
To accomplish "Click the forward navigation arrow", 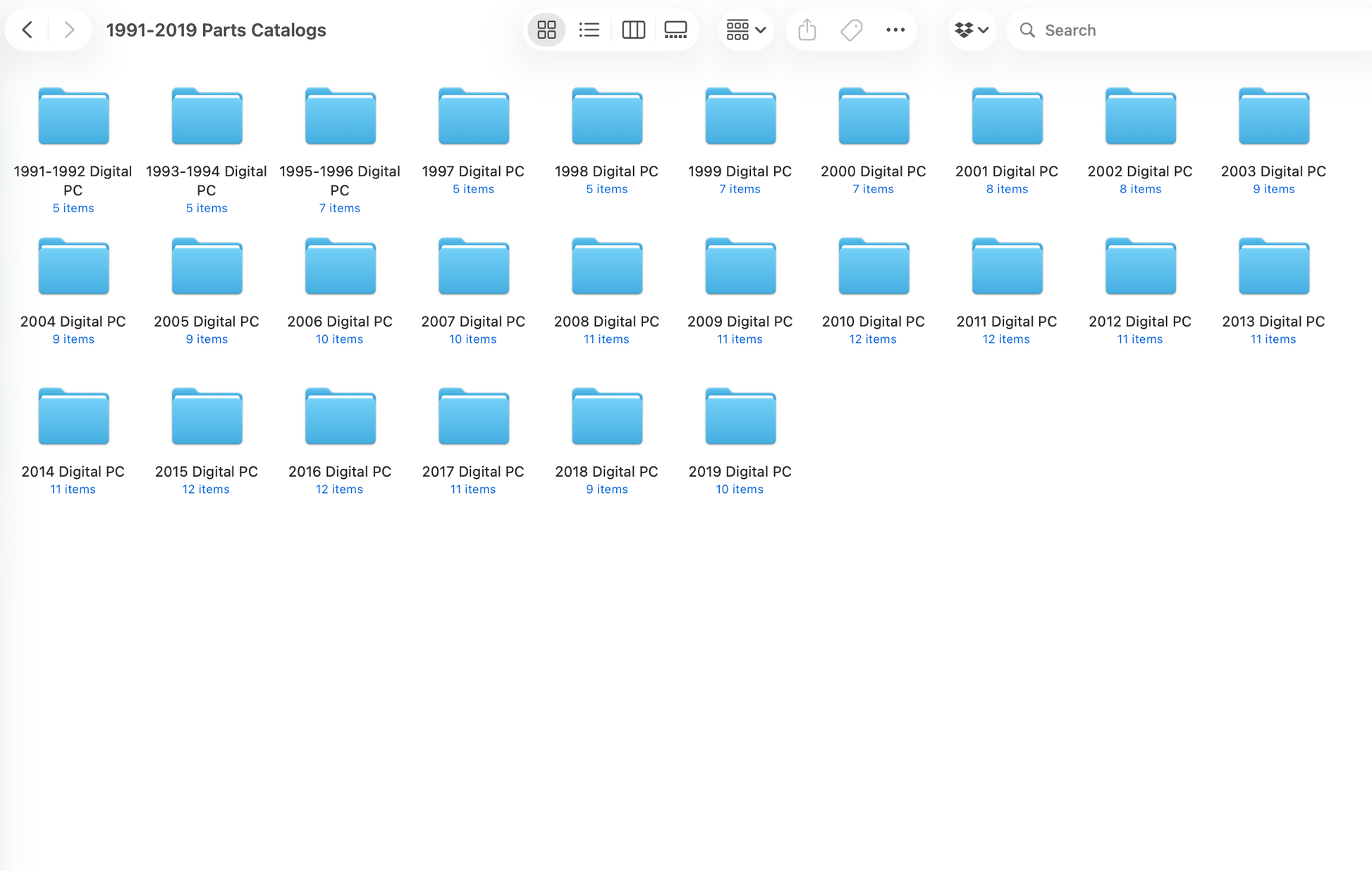I will [68, 30].
